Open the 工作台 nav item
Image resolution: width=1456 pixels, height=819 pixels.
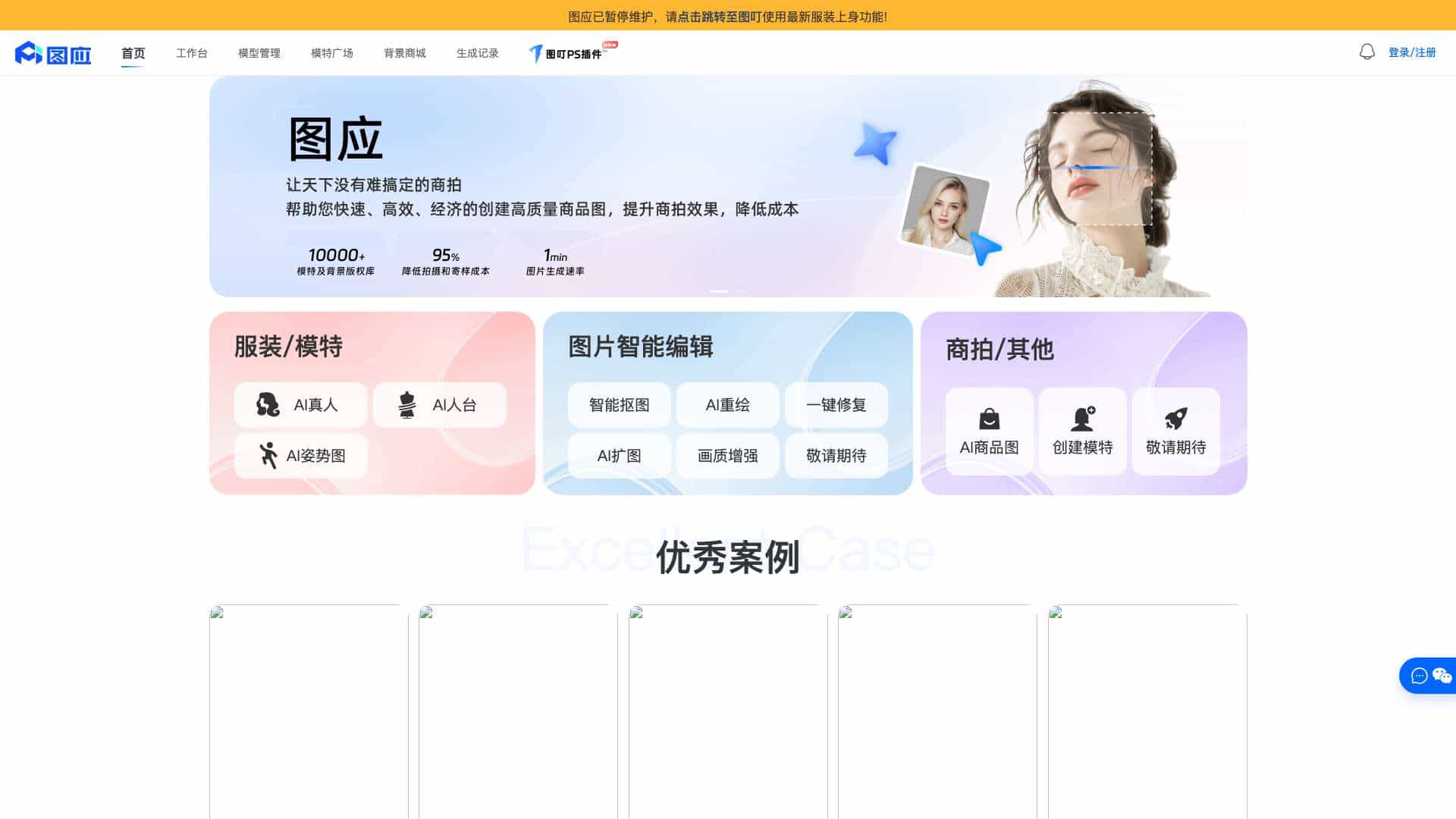click(191, 53)
